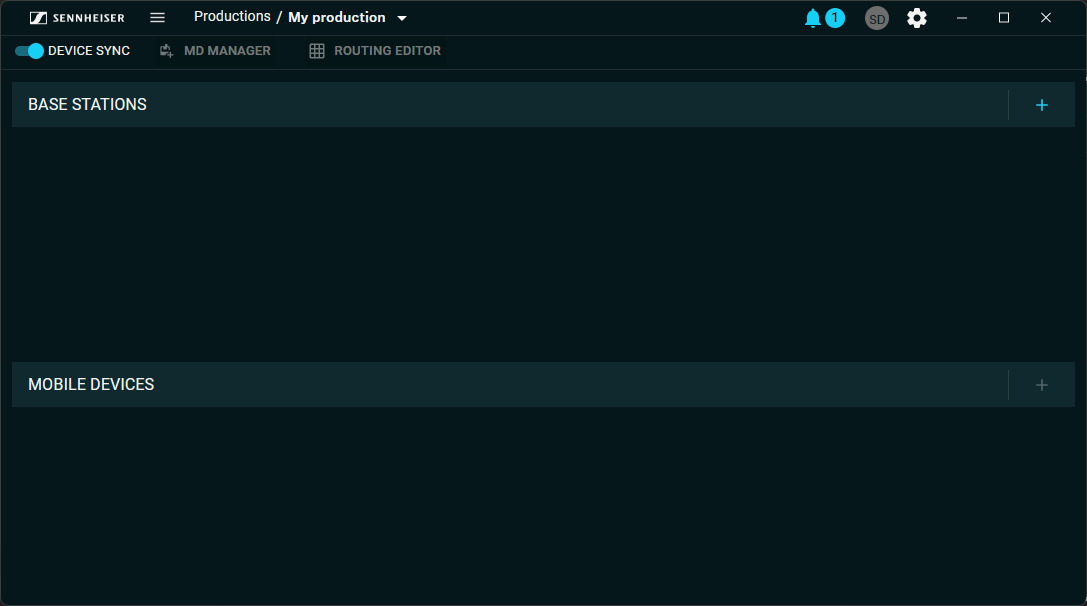Switch to the MD Manager tab label
The height and width of the screenshot is (606, 1087).
pyautogui.click(x=227, y=51)
